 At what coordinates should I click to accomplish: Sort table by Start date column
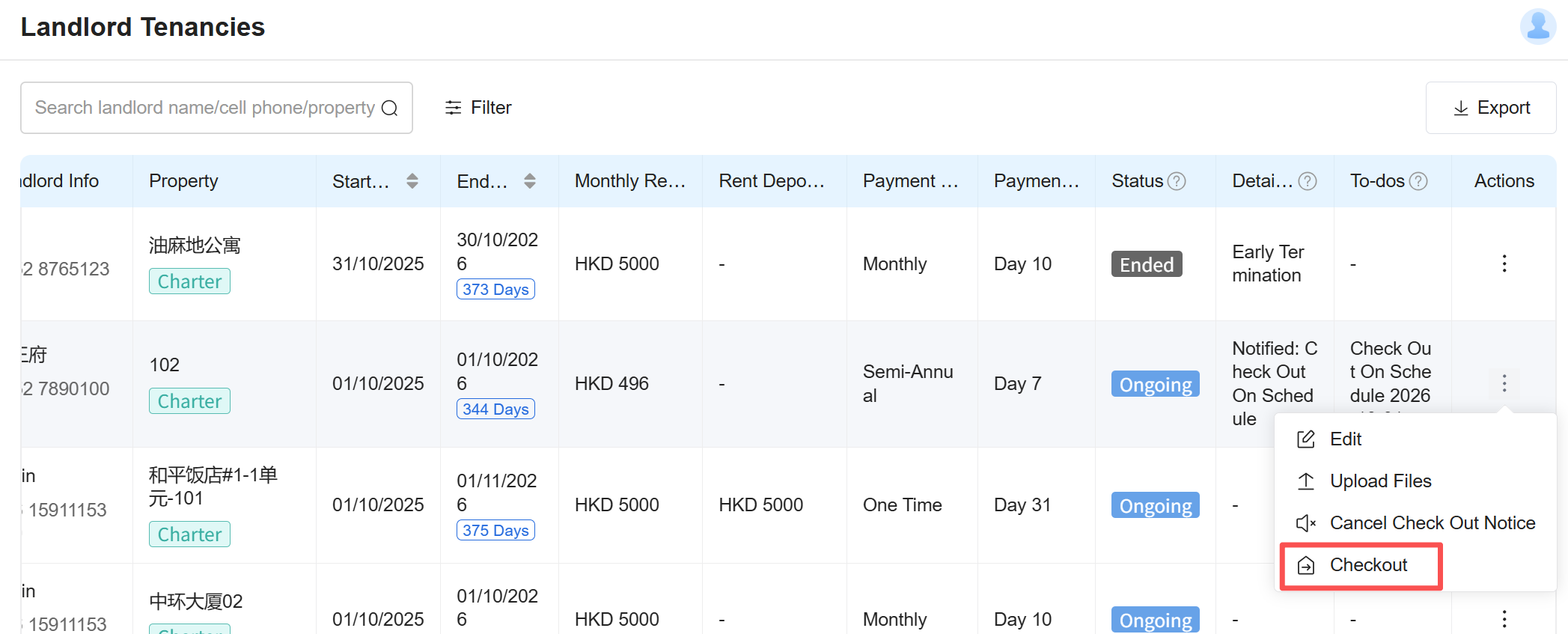pos(412,181)
